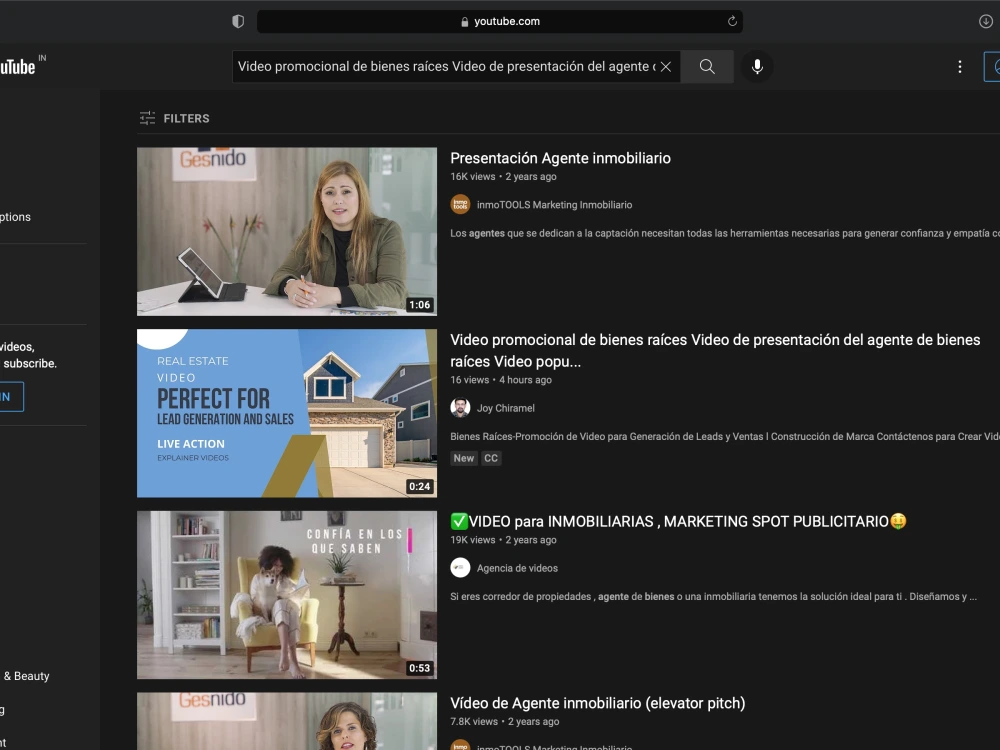The width and height of the screenshot is (1000, 750).
Task: Click the Joy Chiramel channel avatar
Action: click(460, 408)
